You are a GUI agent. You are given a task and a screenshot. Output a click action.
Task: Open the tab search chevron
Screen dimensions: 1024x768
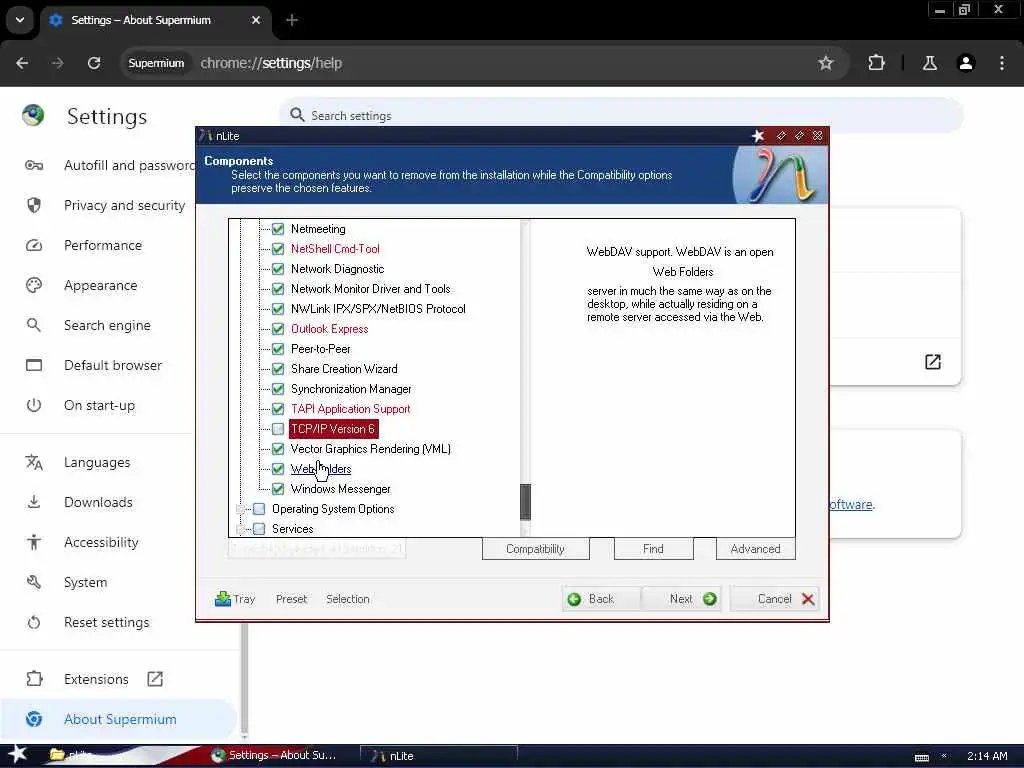20,20
